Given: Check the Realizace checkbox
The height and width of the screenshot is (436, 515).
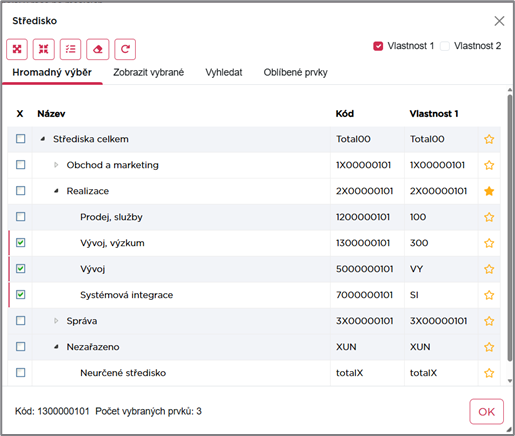Looking at the screenshot, I should coord(21,190).
